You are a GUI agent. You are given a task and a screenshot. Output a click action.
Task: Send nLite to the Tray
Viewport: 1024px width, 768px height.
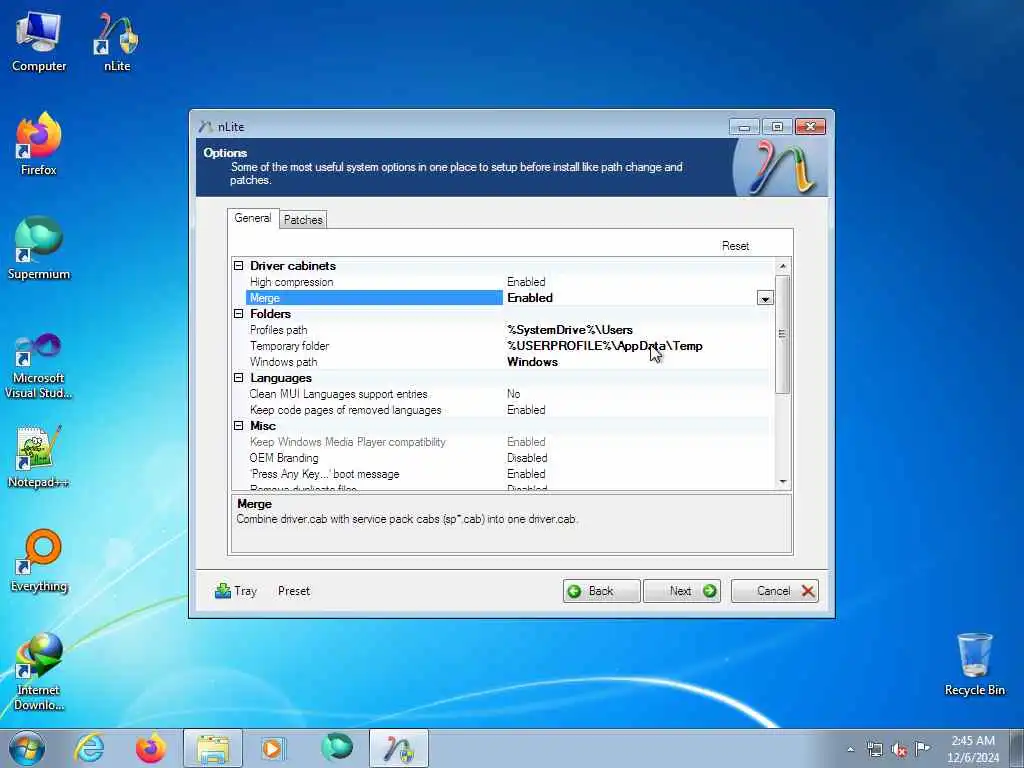(x=236, y=591)
